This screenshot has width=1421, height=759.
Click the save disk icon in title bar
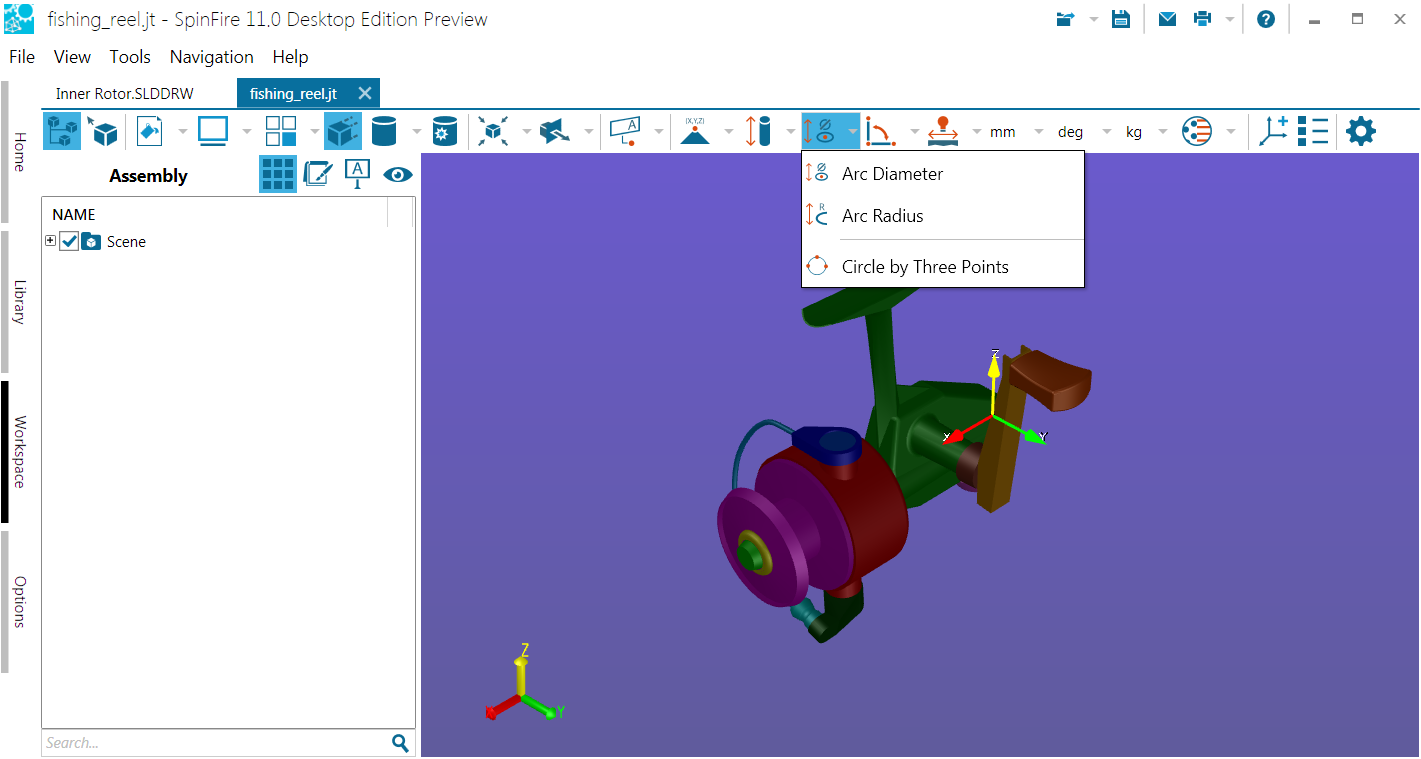pos(1121,19)
